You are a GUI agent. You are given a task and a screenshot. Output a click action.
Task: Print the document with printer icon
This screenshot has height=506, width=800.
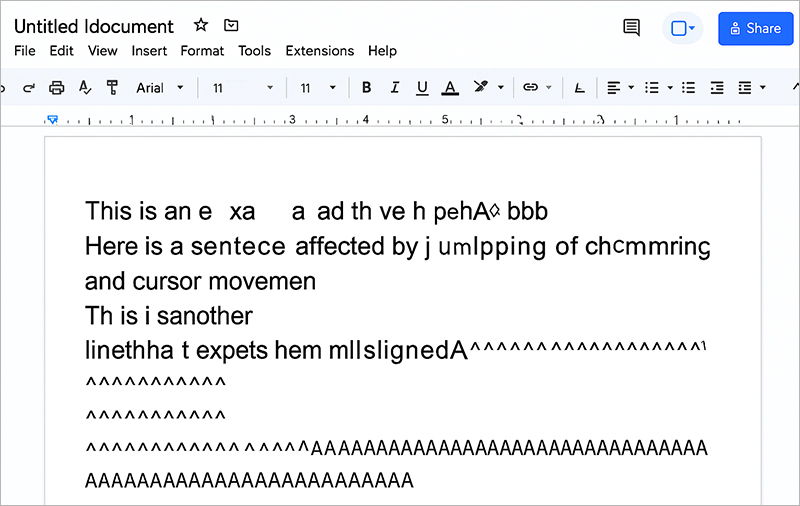[56, 88]
